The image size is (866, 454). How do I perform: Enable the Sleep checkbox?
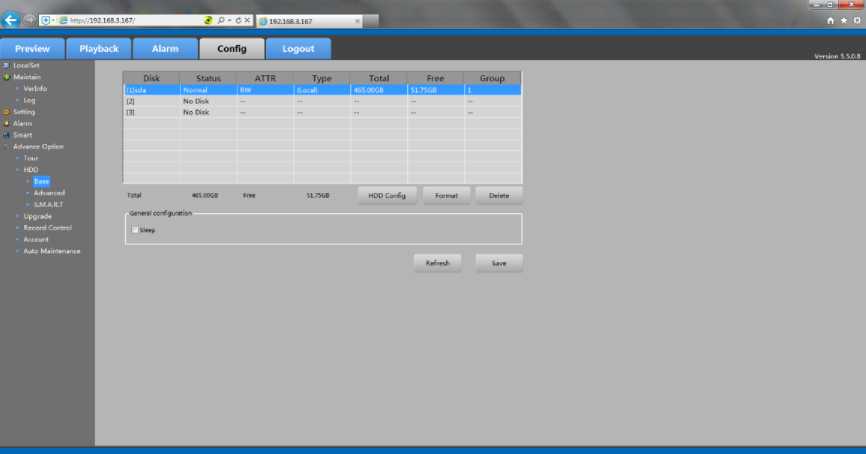pyautogui.click(x=135, y=230)
